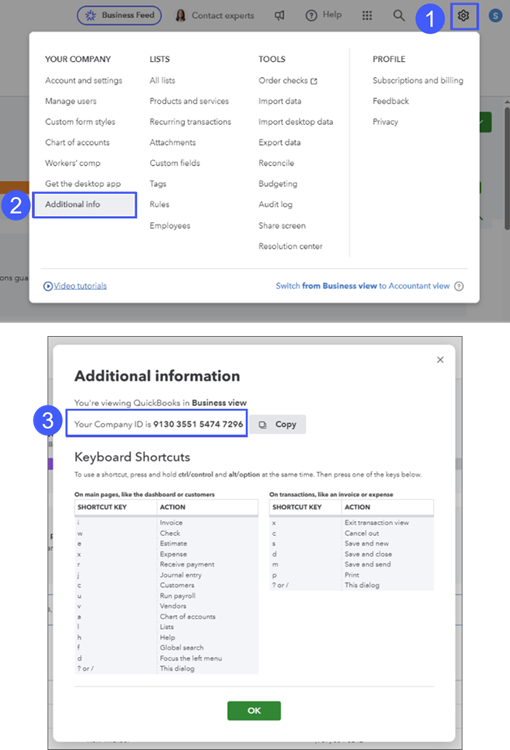Click the Copy company ID button
This screenshot has height=750, width=510.
[277, 424]
